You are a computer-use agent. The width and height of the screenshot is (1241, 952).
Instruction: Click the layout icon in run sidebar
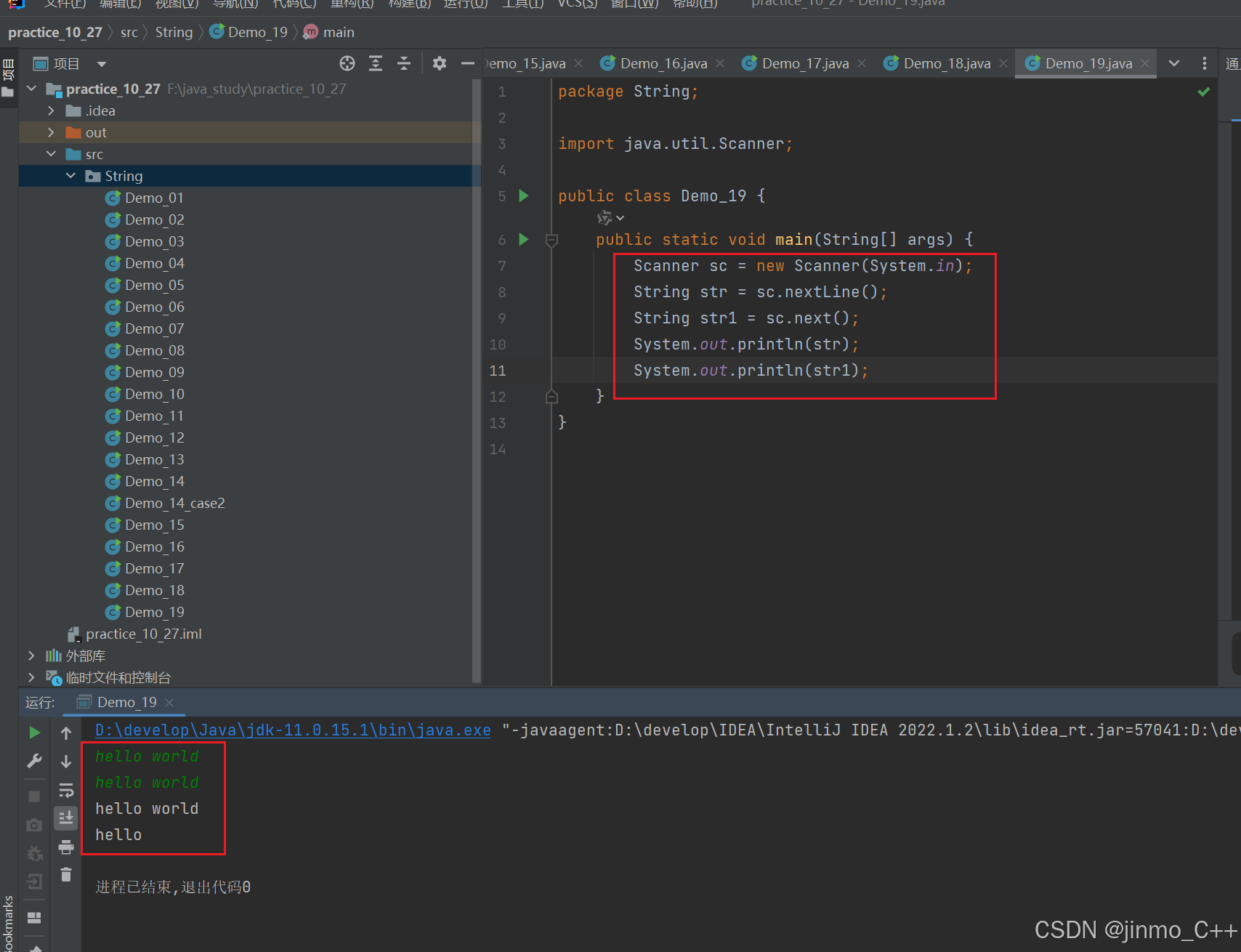pos(34,917)
